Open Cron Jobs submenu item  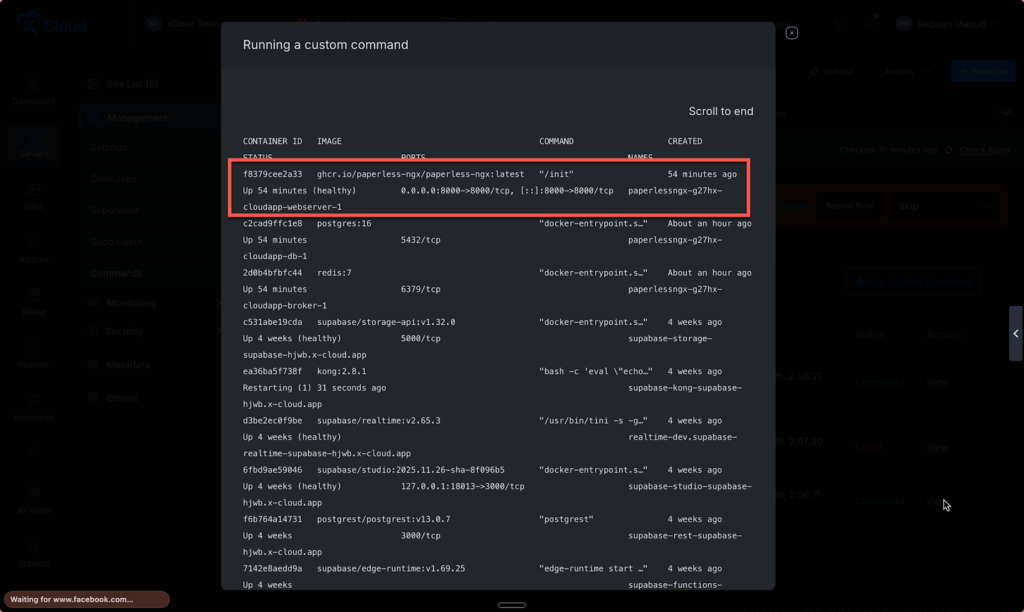point(113,178)
